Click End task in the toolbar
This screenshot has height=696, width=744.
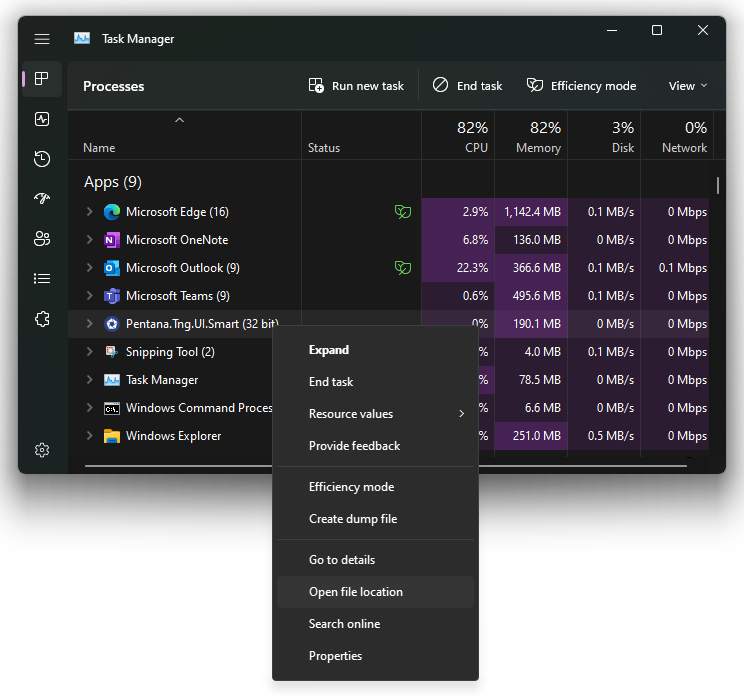tap(468, 86)
